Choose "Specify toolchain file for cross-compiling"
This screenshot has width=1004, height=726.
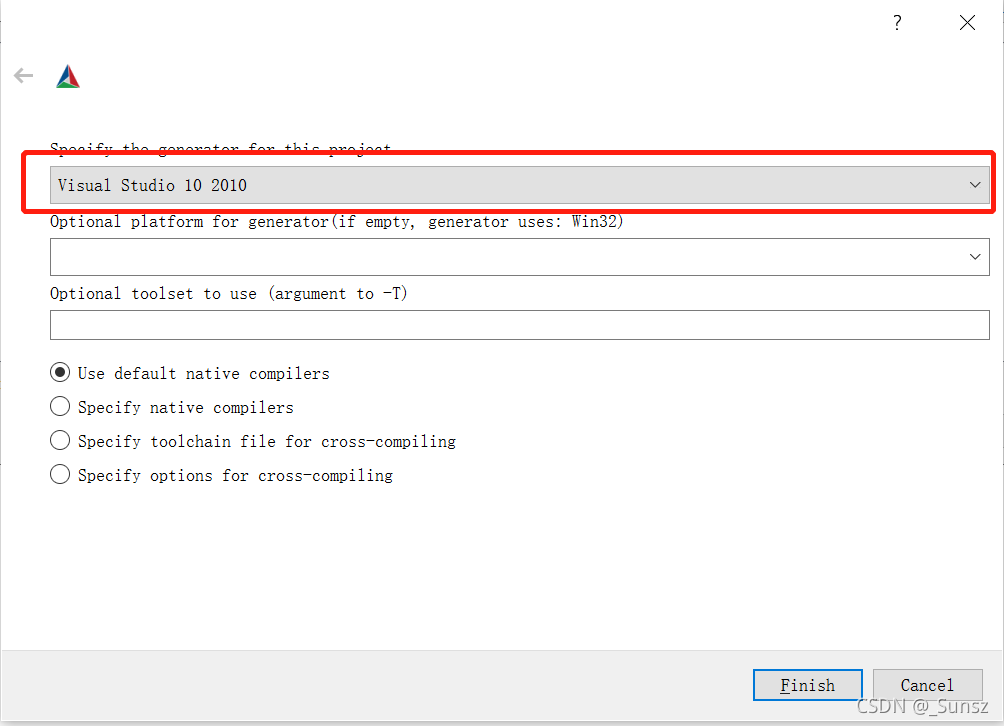tap(59, 440)
